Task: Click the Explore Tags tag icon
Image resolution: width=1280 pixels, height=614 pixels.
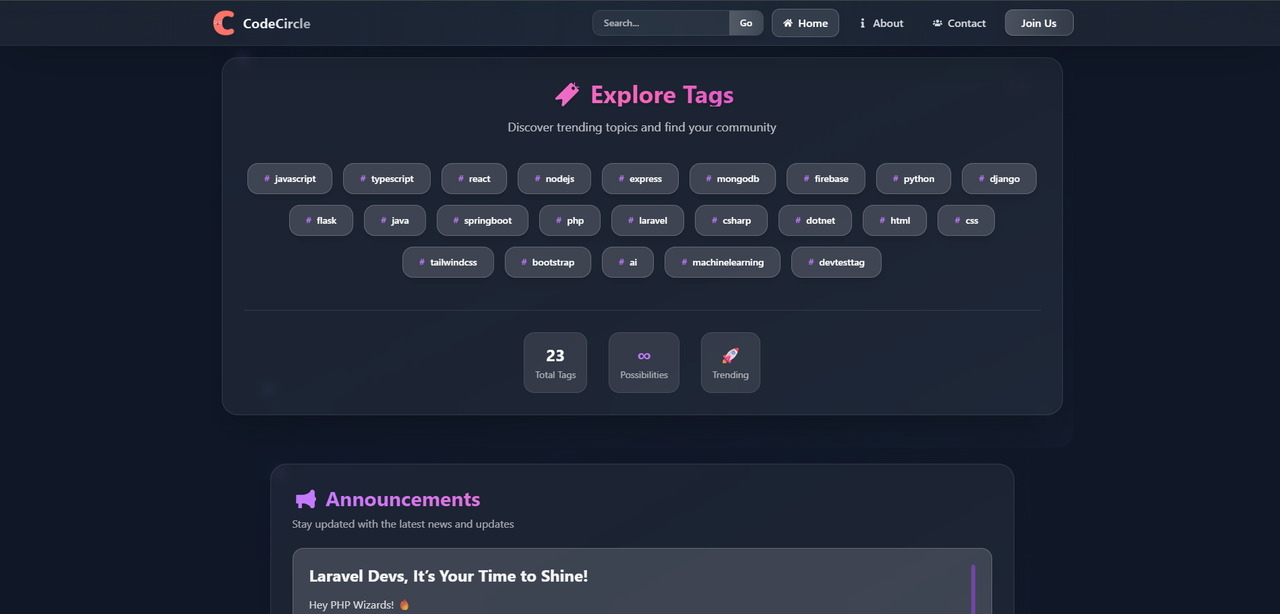Action: tap(567, 95)
